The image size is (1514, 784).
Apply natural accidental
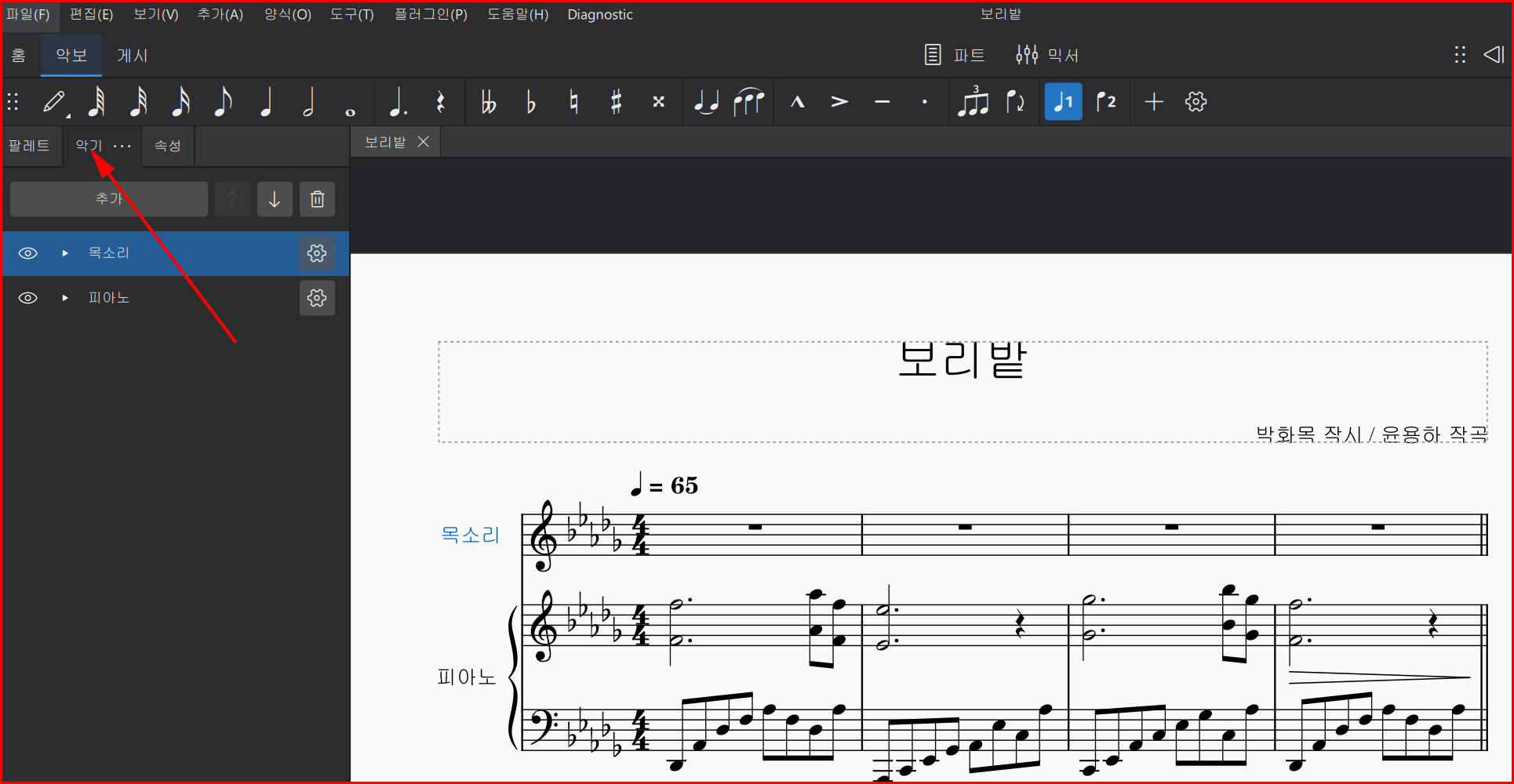[x=573, y=102]
